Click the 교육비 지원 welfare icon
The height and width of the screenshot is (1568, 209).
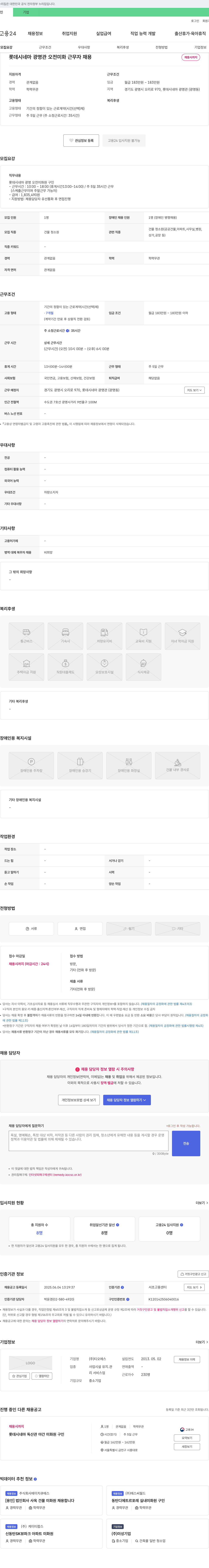(x=143, y=636)
